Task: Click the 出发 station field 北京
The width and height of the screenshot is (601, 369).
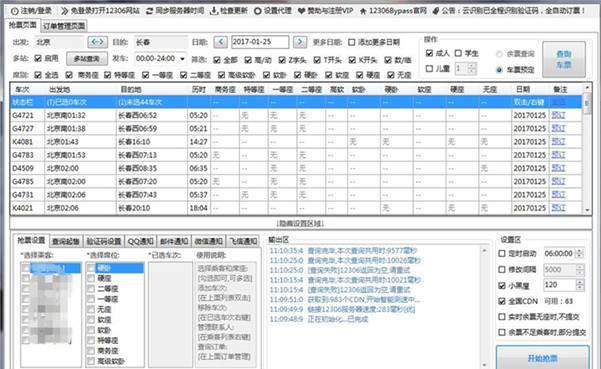Action: click(x=59, y=42)
